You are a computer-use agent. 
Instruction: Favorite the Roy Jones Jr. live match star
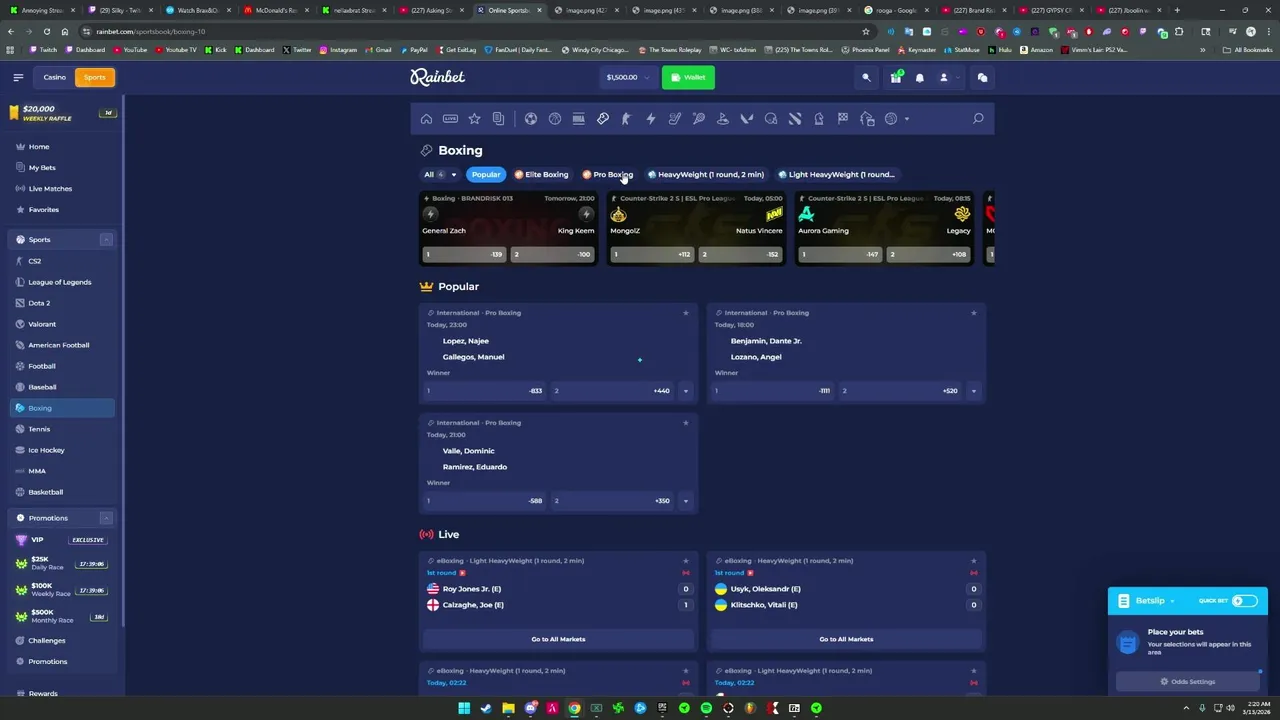[x=686, y=561]
